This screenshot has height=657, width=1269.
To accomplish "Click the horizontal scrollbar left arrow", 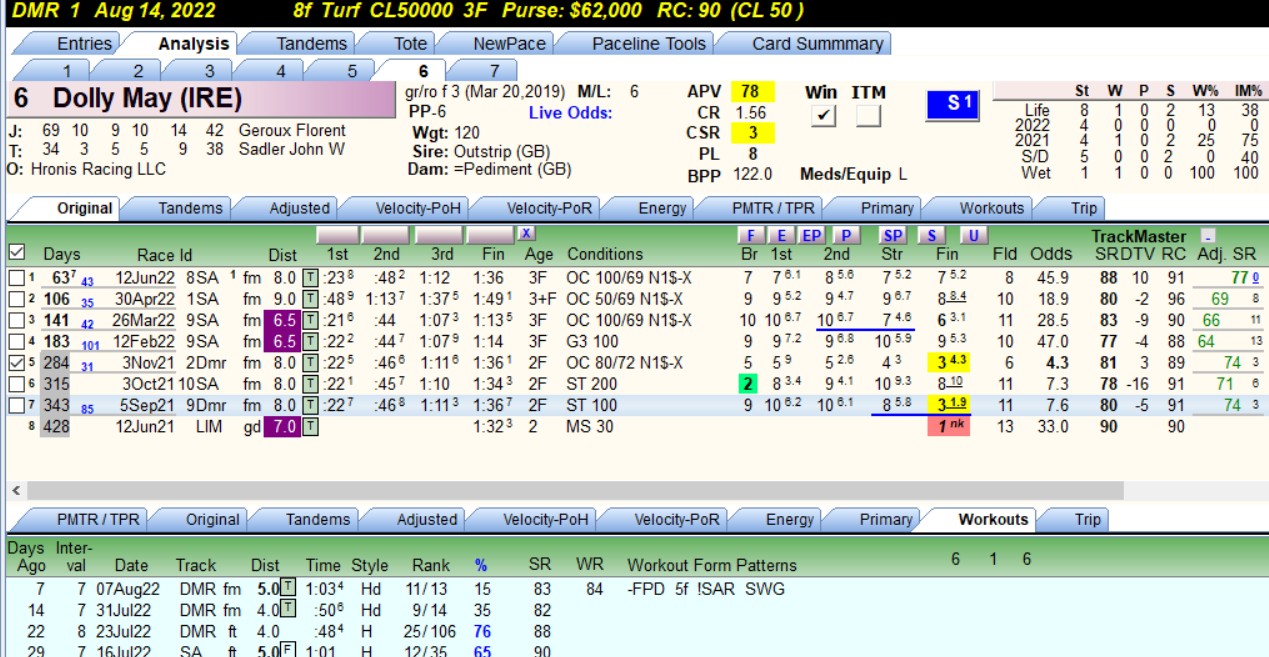I will pos(16,491).
